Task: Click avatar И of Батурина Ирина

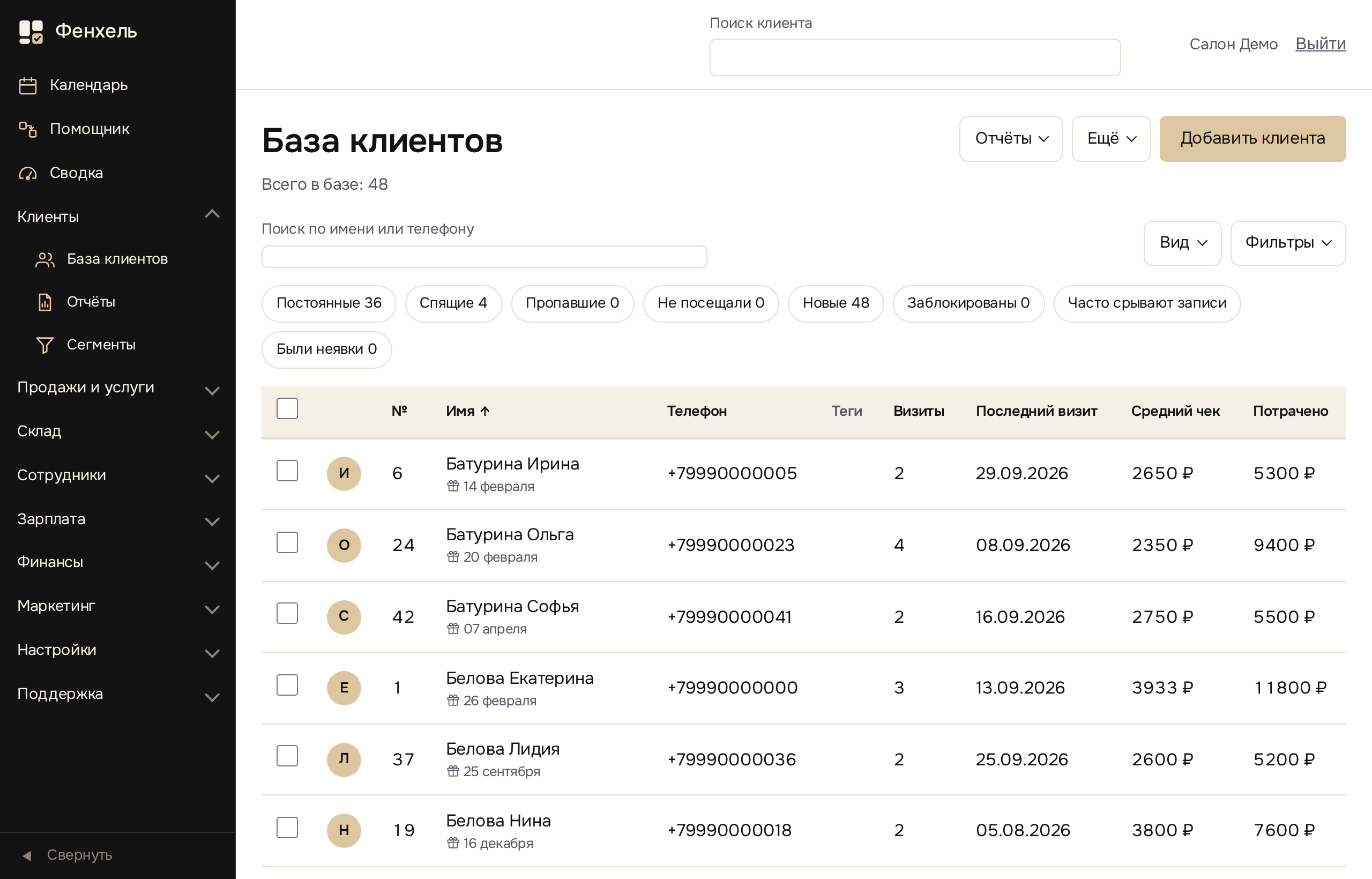Action: pyautogui.click(x=344, y=473)
